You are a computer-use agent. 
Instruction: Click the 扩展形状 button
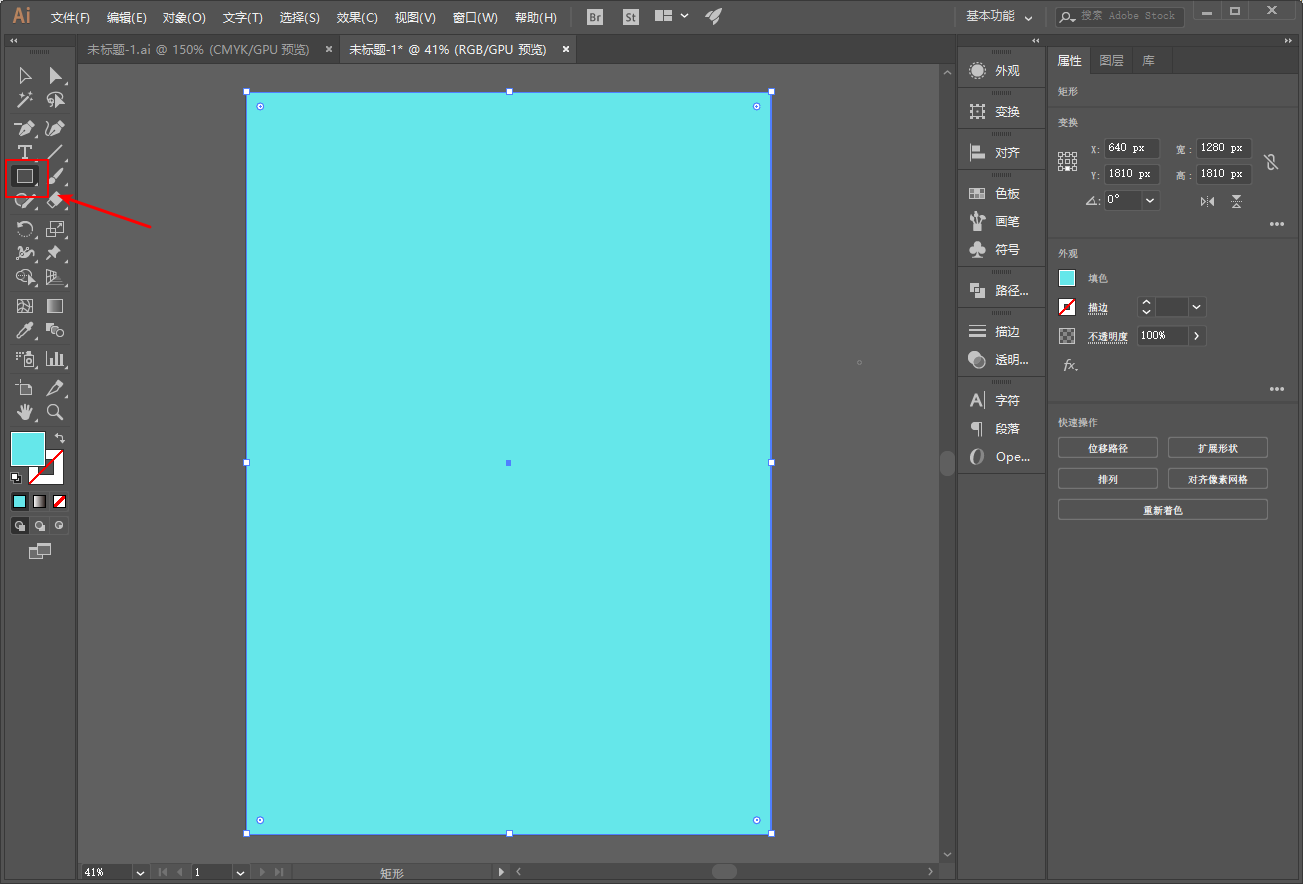pyautogui.click(x=1218, y=448)
